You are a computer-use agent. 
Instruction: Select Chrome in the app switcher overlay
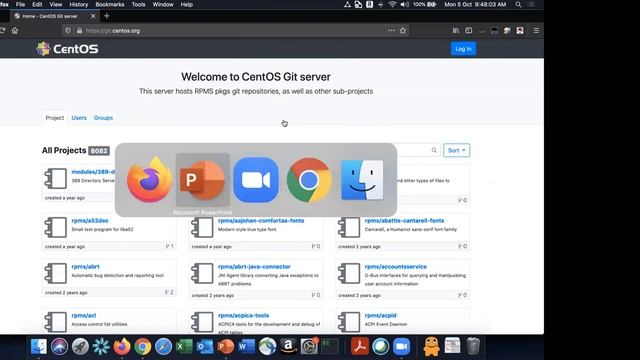[x=309, y=180]
